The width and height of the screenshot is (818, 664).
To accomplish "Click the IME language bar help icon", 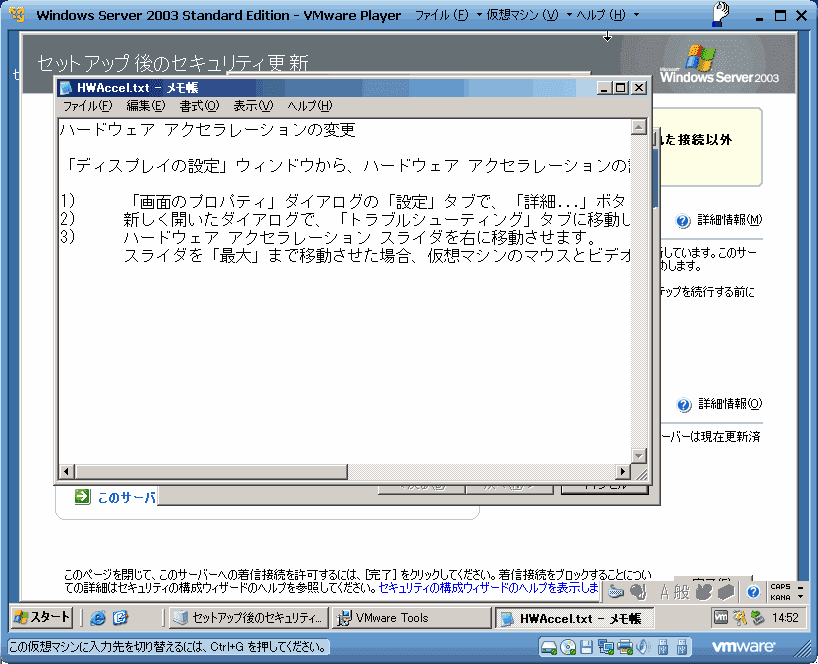I will [753, 592].
